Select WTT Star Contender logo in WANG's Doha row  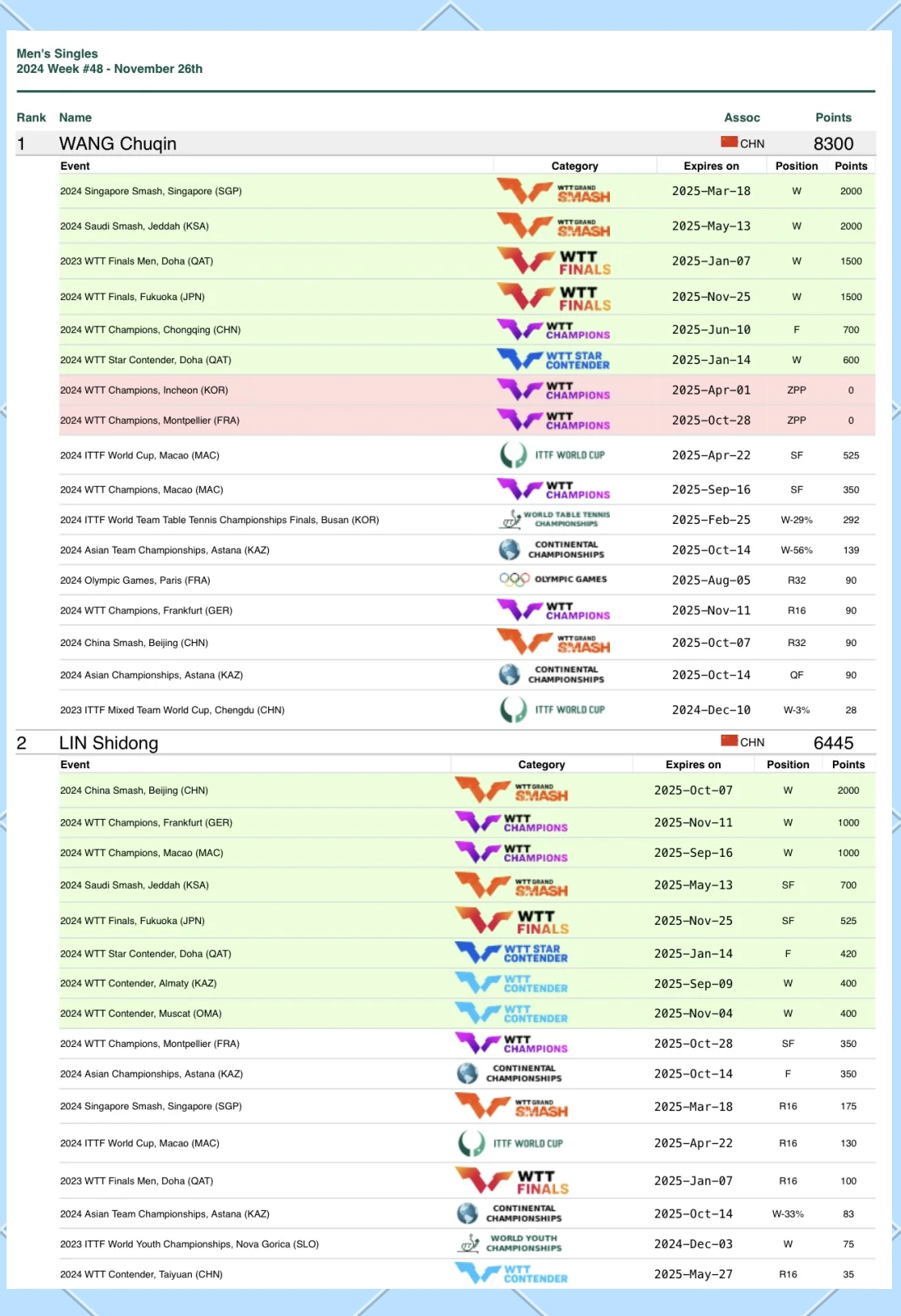pos(553,360)
